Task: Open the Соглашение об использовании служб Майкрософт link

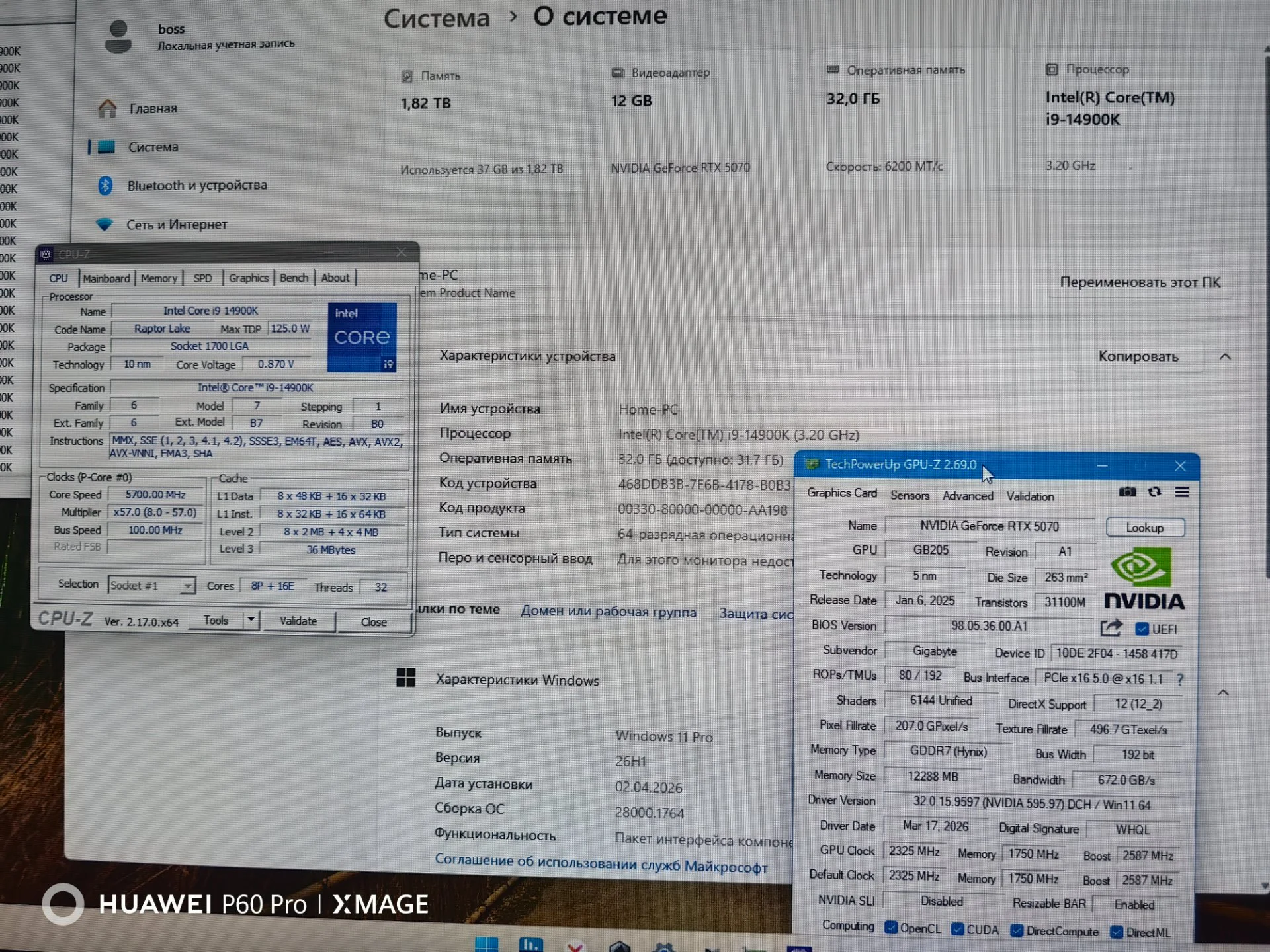Action: [601, 863]
